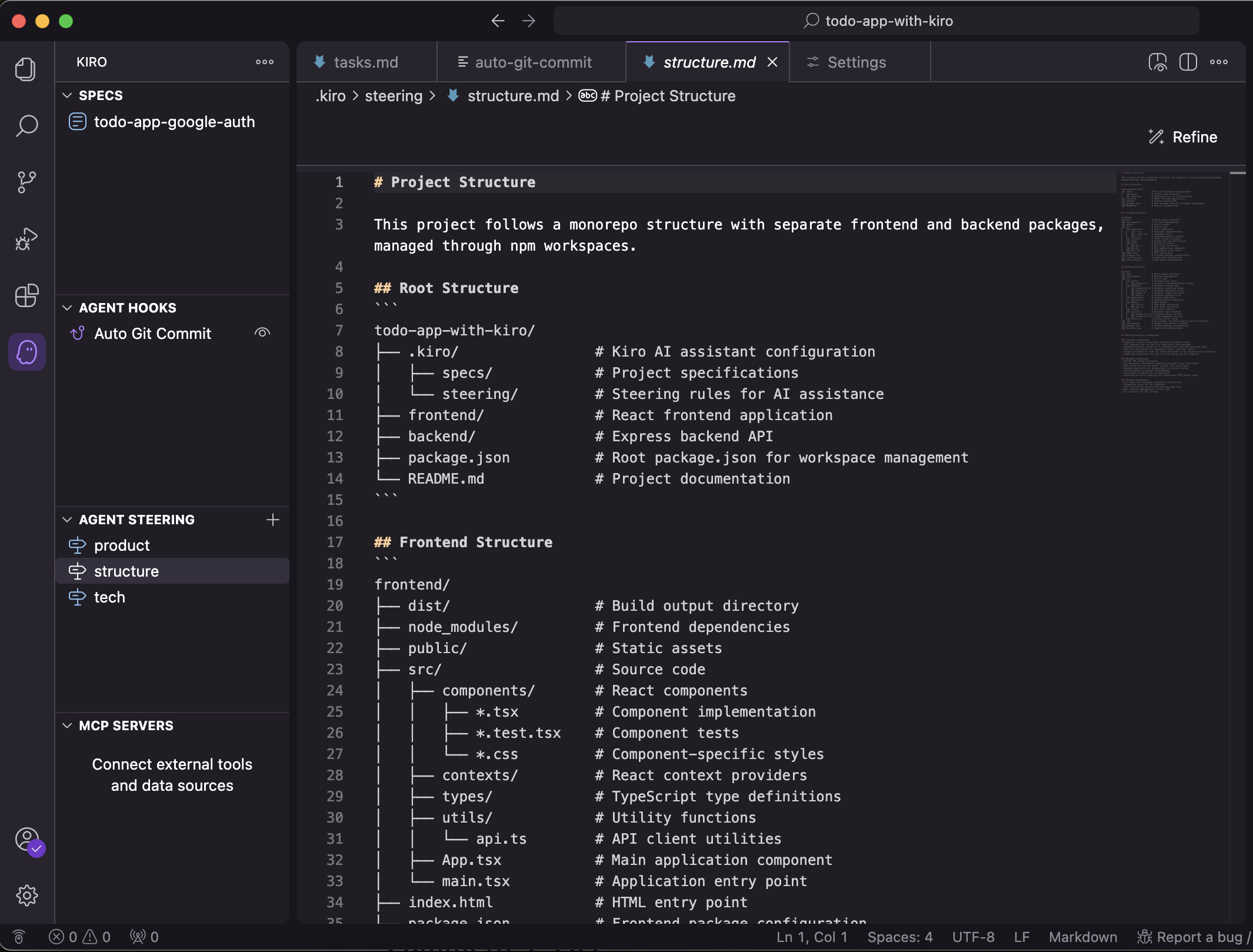
Task: Open the Run and Debug icon
Action: point(26,239)
